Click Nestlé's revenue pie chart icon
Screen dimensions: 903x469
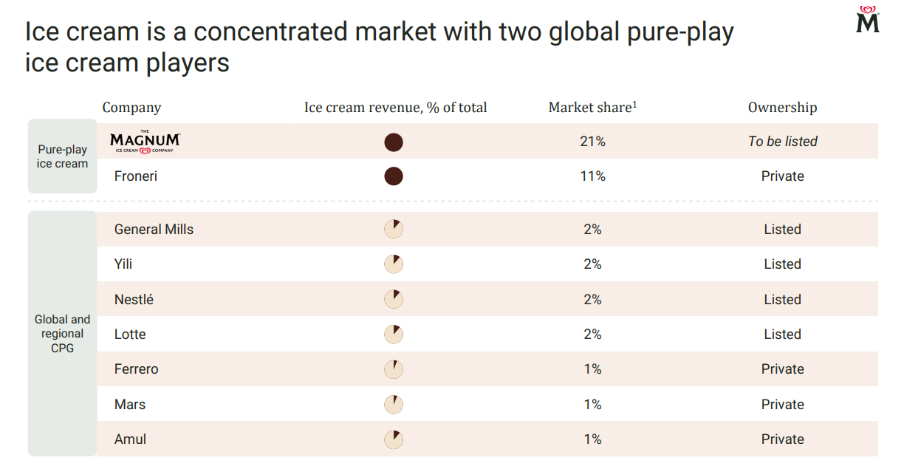393,299
